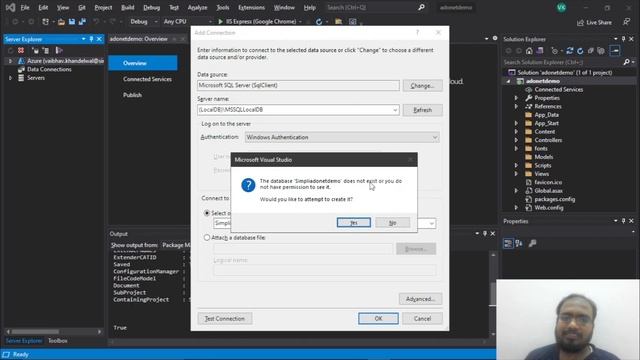This screenshot has height=360, width=640.
Task: Select Data Connections in Server Explorer
Action: click(49, 69)
